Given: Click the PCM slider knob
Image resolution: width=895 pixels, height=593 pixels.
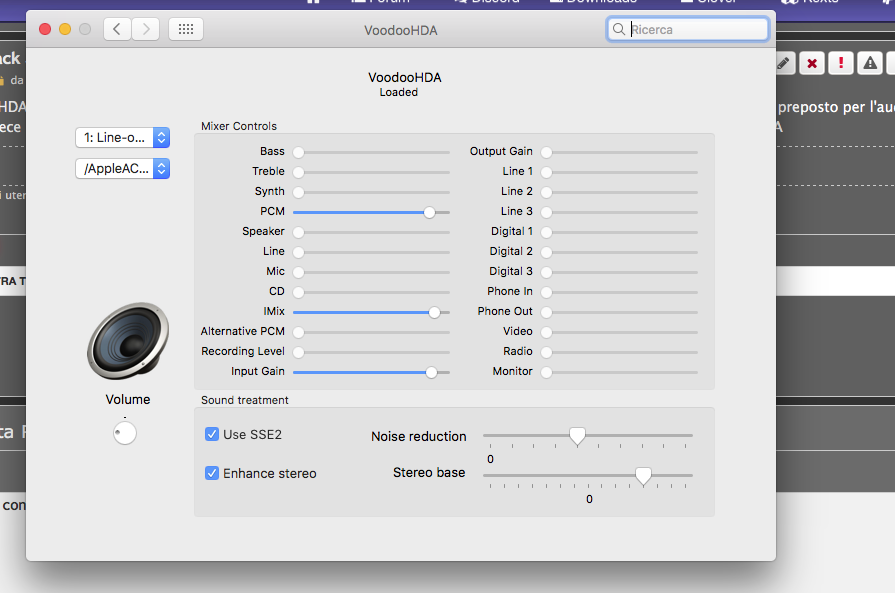Looking at the screenshot, I should click(x=429, y=212).
